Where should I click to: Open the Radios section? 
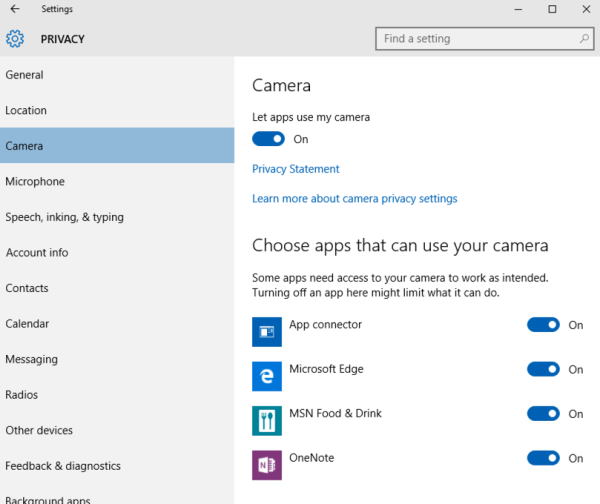pyautogui.click(x=117, y=395)
